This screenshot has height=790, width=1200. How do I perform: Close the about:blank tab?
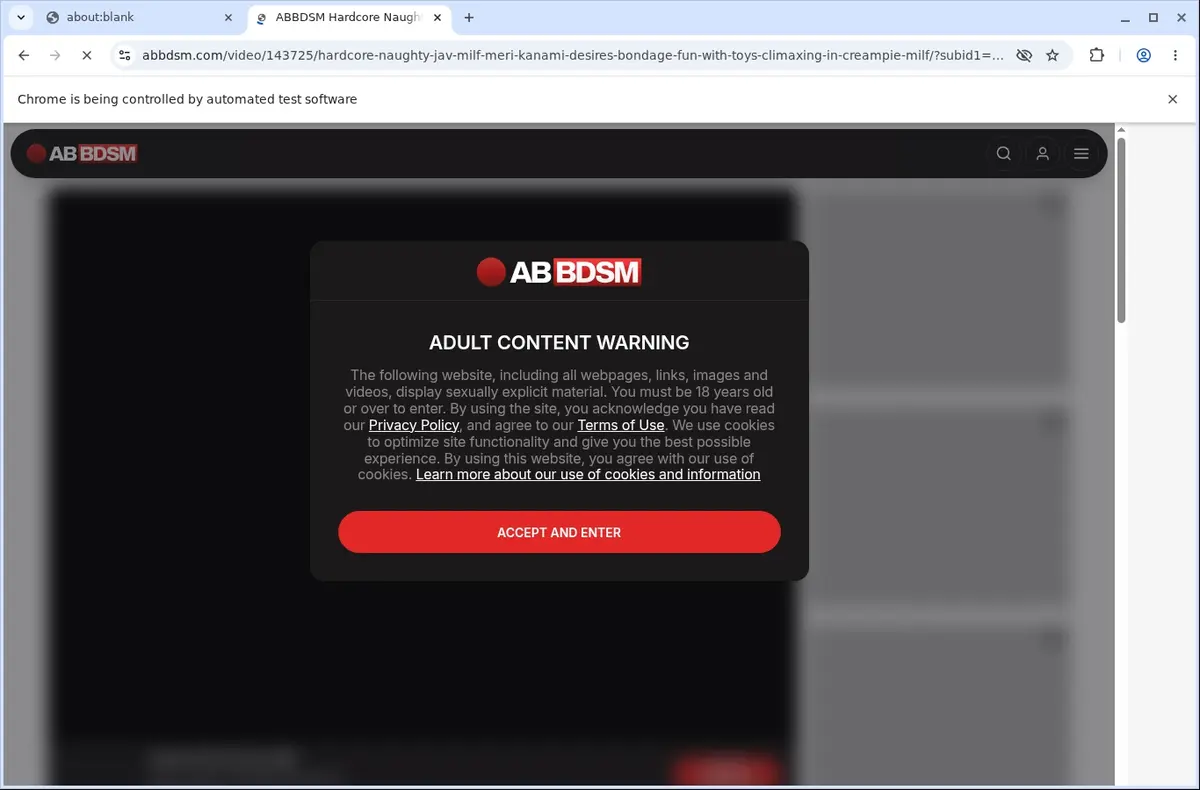click(227, 17)
